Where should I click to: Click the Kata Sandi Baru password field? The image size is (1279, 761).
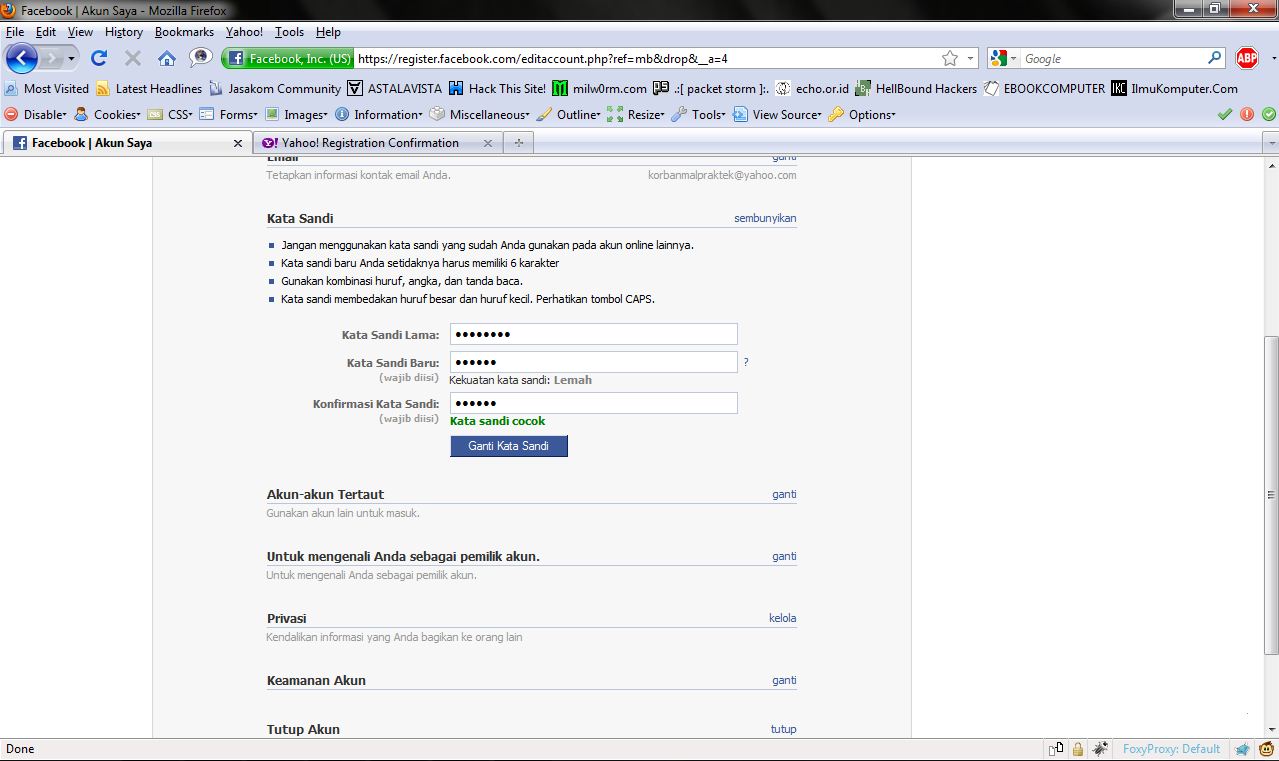(594, 362)
